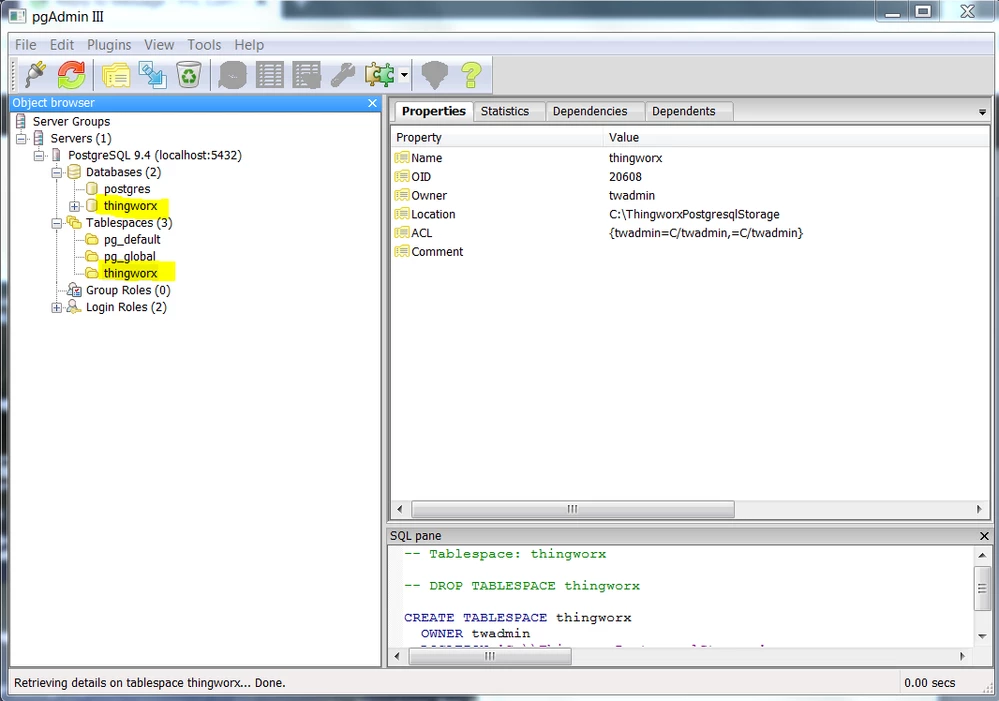Open the Help menu
Image resolution: width=999 pixels, height=701 pixels.
coord(248,45)
